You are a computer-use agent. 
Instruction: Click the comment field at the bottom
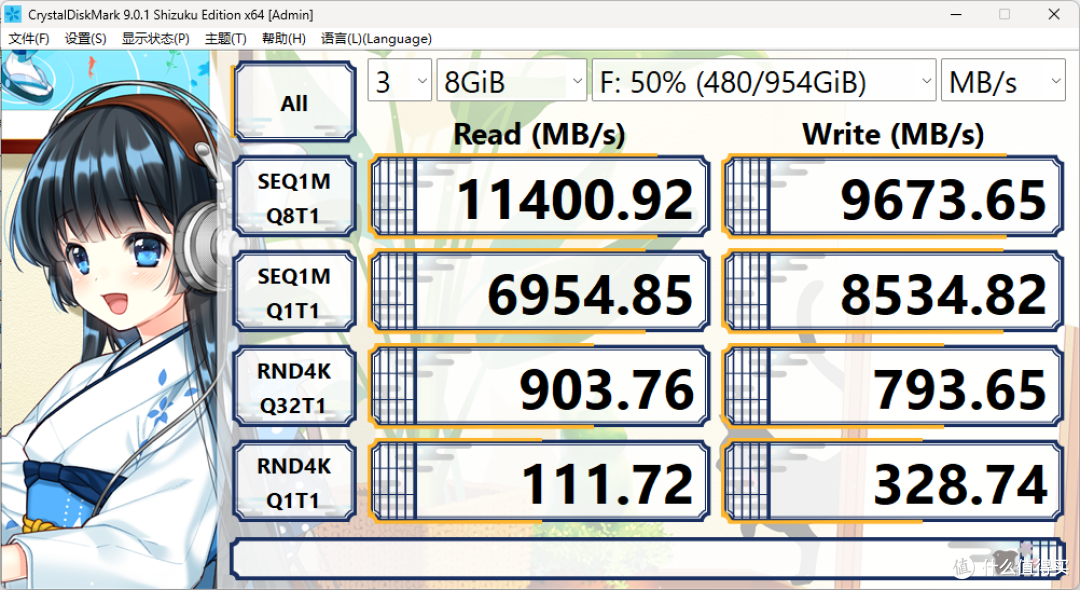(x=647, y=558)
